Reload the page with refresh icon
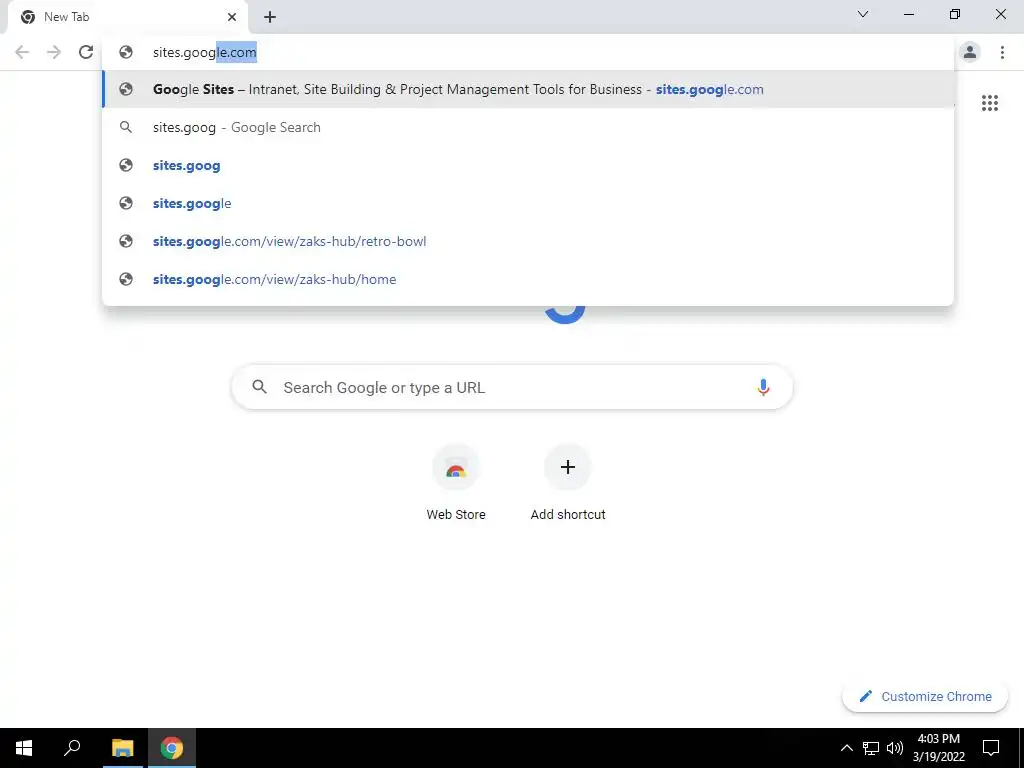1024x768 pixels. [86, 52]
